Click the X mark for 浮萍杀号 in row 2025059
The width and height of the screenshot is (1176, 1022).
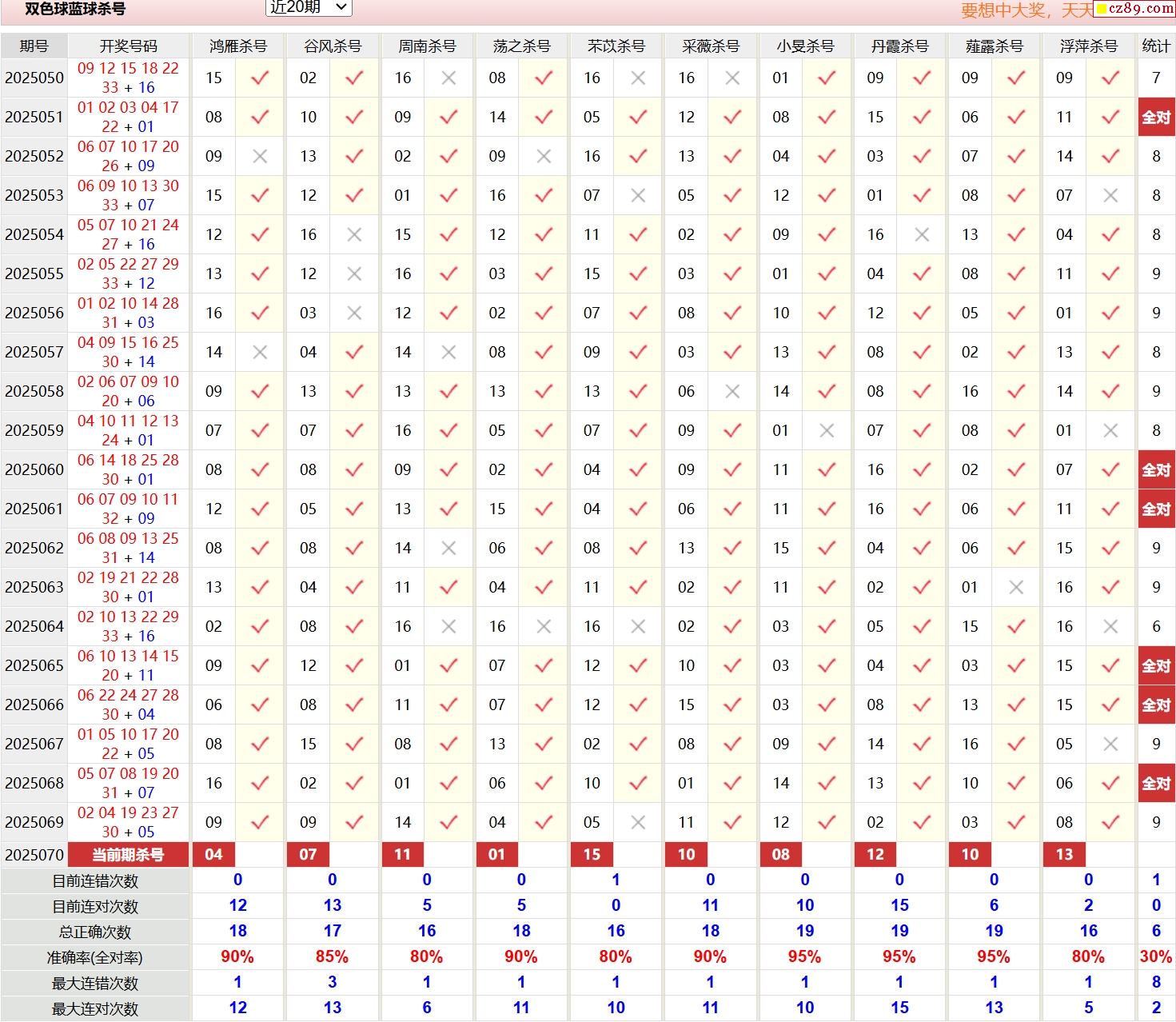coord(1110,430)
